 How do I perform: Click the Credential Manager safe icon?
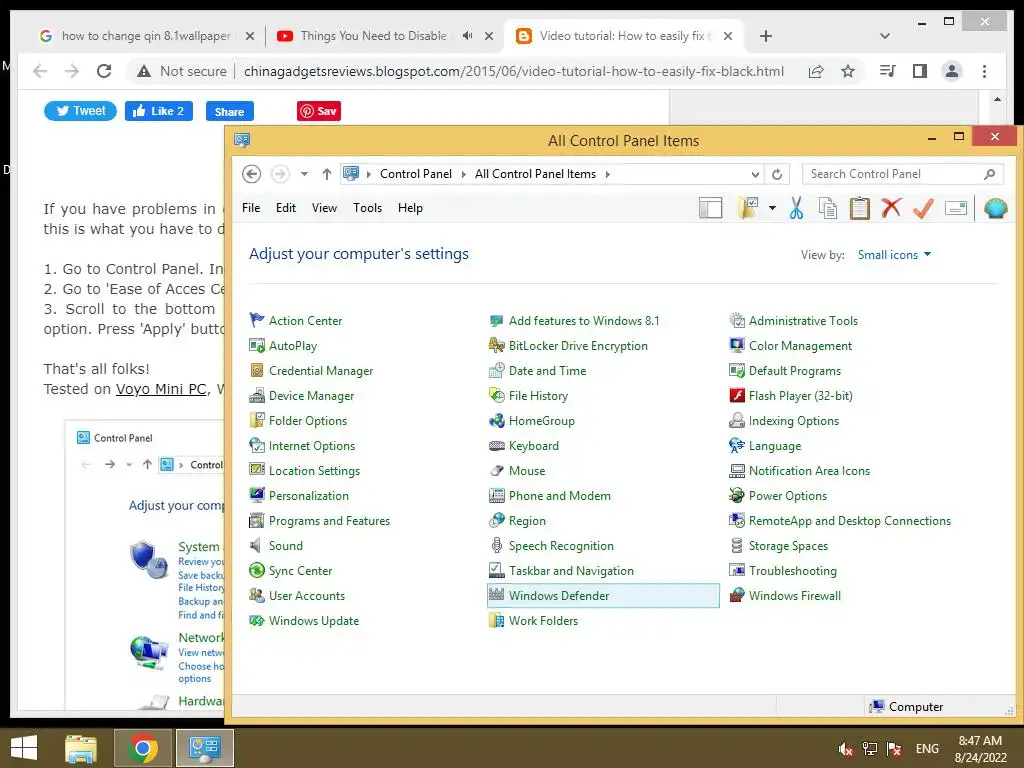257,370
